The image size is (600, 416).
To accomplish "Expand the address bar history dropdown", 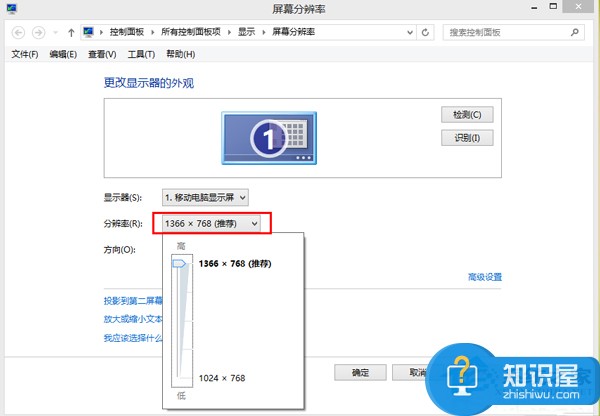I will tap(410, 33).
